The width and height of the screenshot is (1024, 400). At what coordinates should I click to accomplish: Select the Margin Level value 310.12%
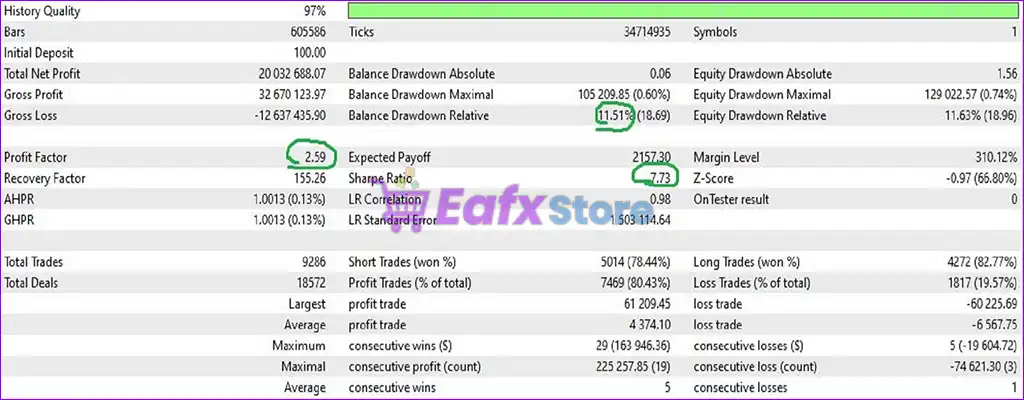(x=996, y=158)
